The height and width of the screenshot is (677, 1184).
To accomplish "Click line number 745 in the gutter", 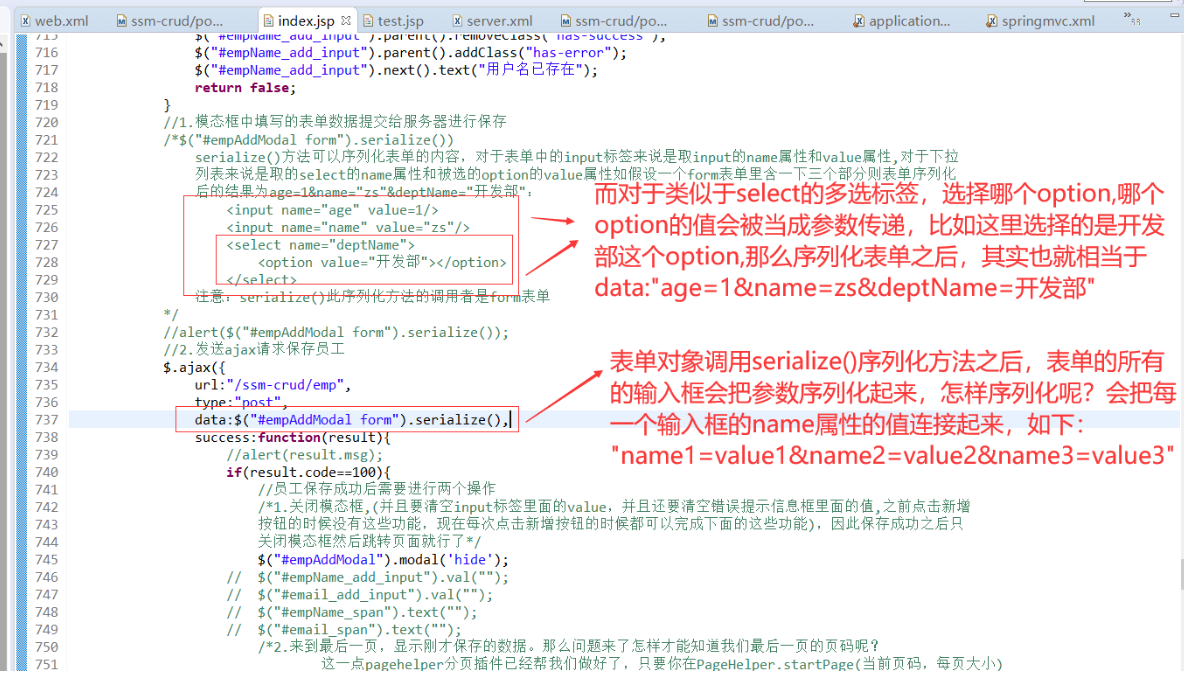I will (x=46, y=560).
